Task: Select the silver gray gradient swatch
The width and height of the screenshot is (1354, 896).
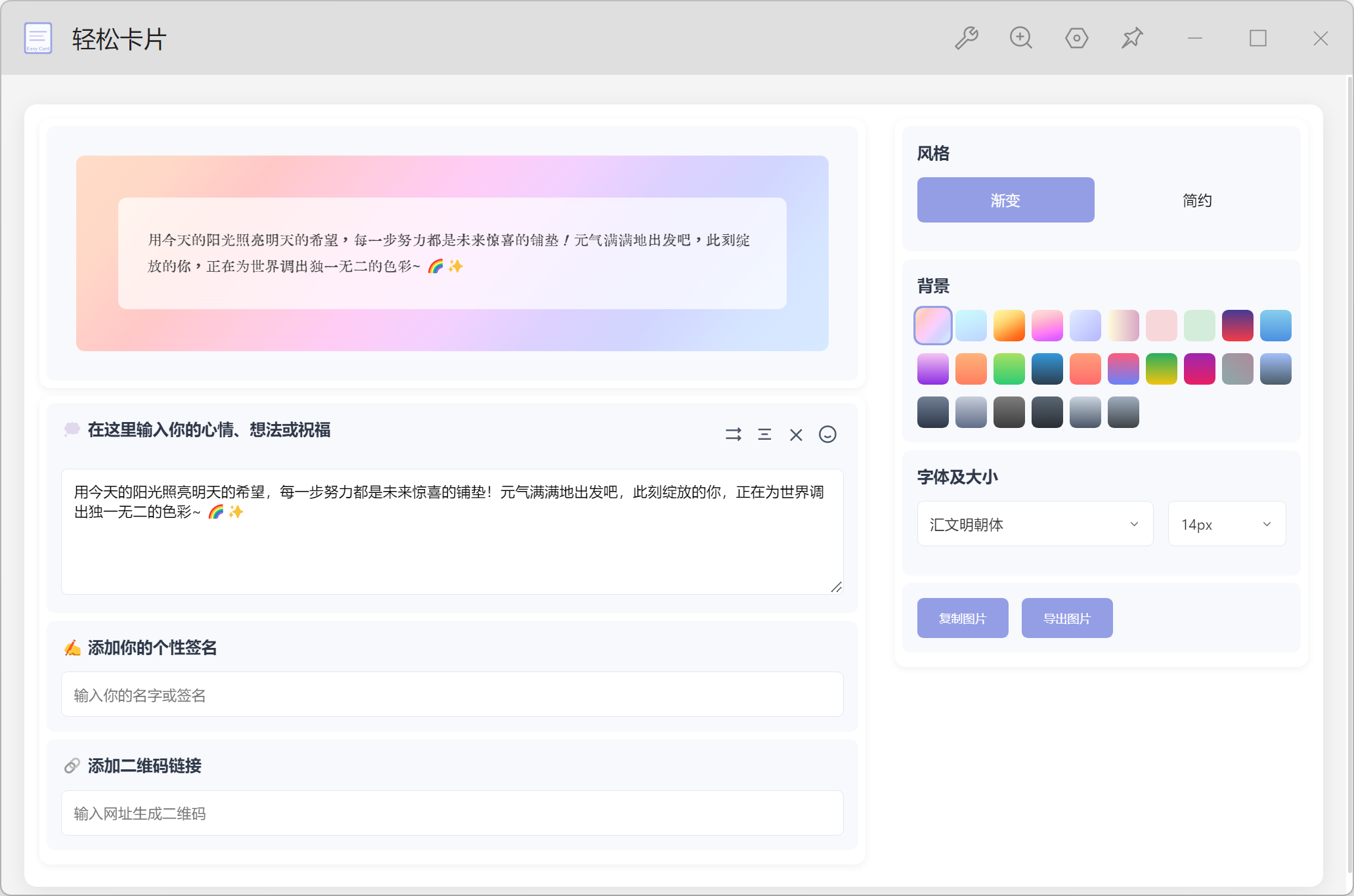Action: (1085, 412)
